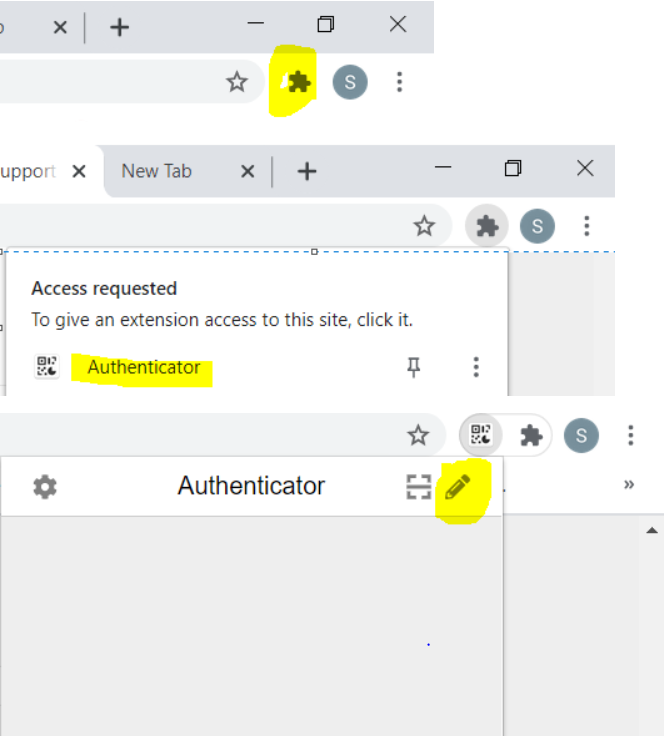Open Authenticator settings gear
The image size is (670, 750).
(45, 487)
